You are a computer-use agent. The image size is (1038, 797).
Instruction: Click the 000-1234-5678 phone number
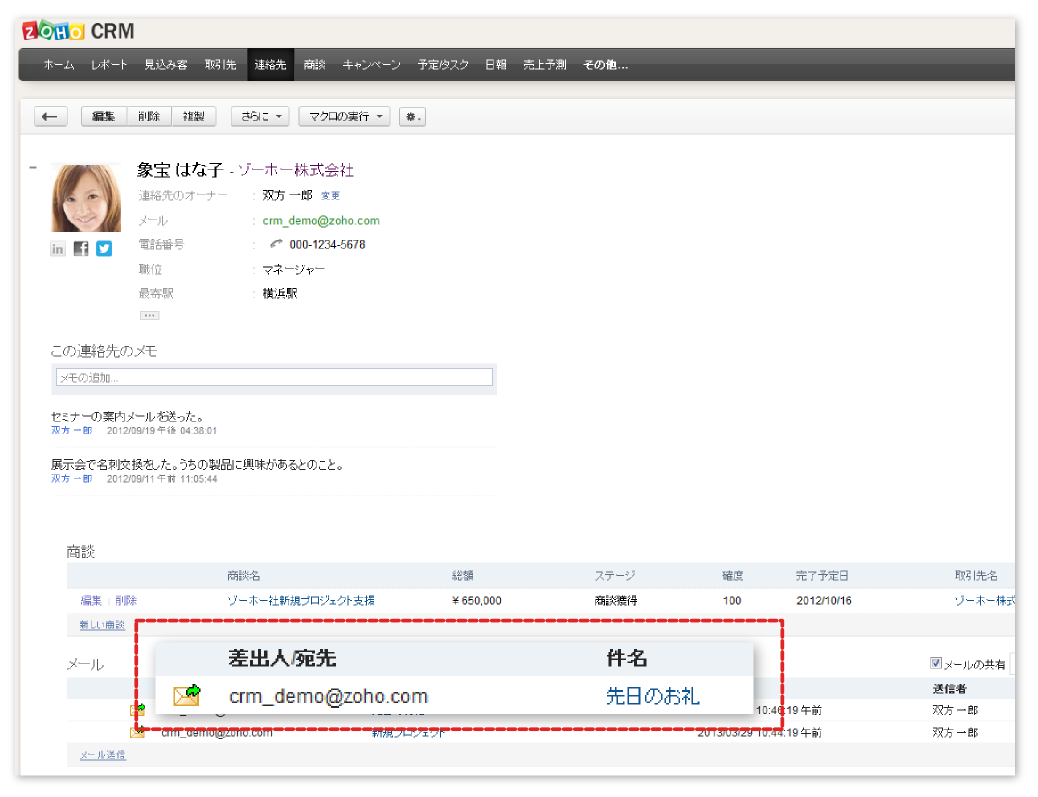[327, 244]
